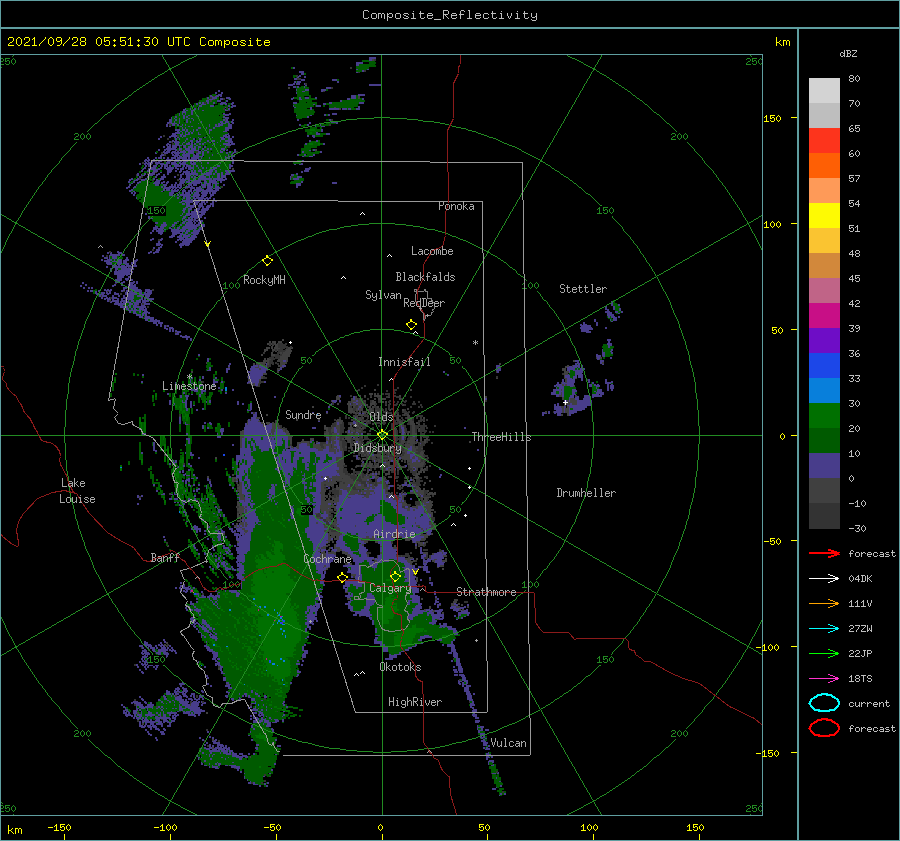Viewport: 900px width, 841px height.
Task: Click the HighRiver city label
Action: (x=415, y=702)
